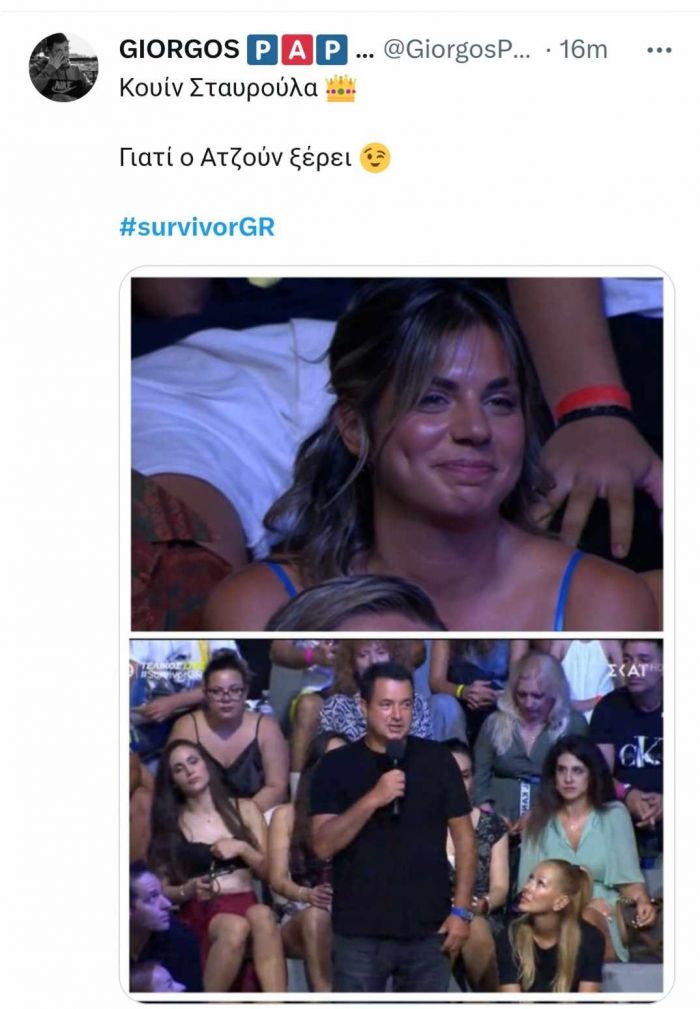700x1009 pixels.
Task: Open the top photo of smiling woman
Action: click(396, 454)
